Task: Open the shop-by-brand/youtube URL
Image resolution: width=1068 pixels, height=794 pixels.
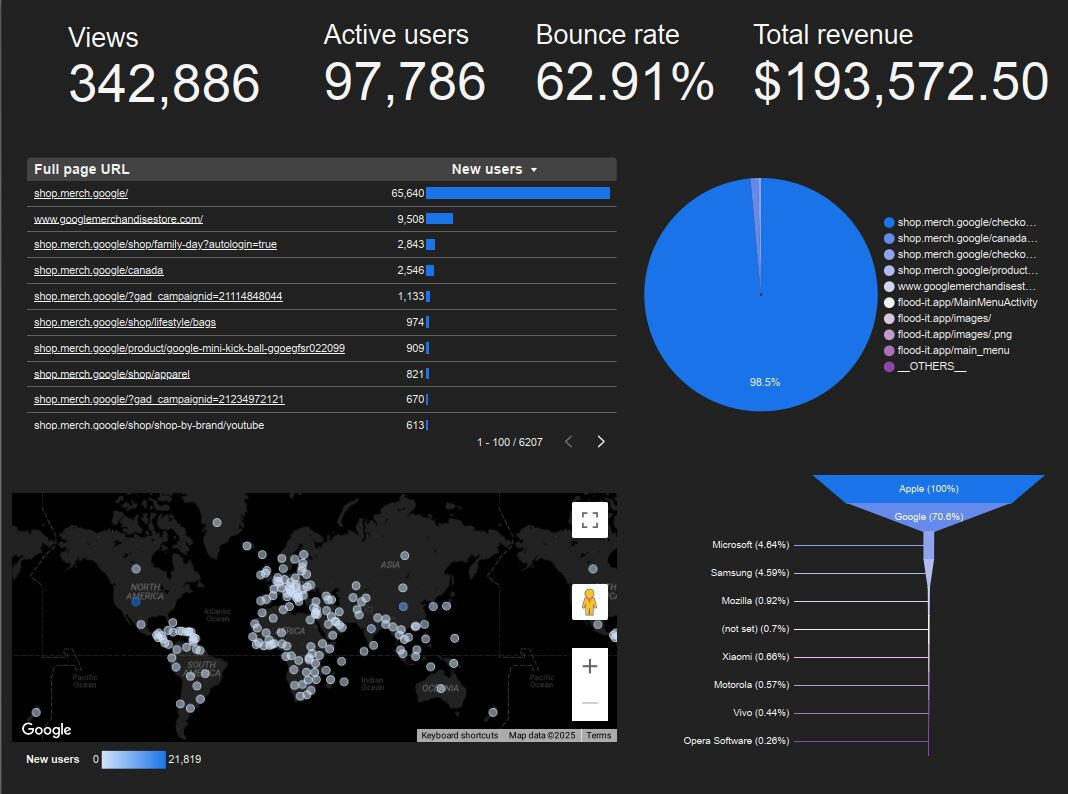Action: pos(149,425)
